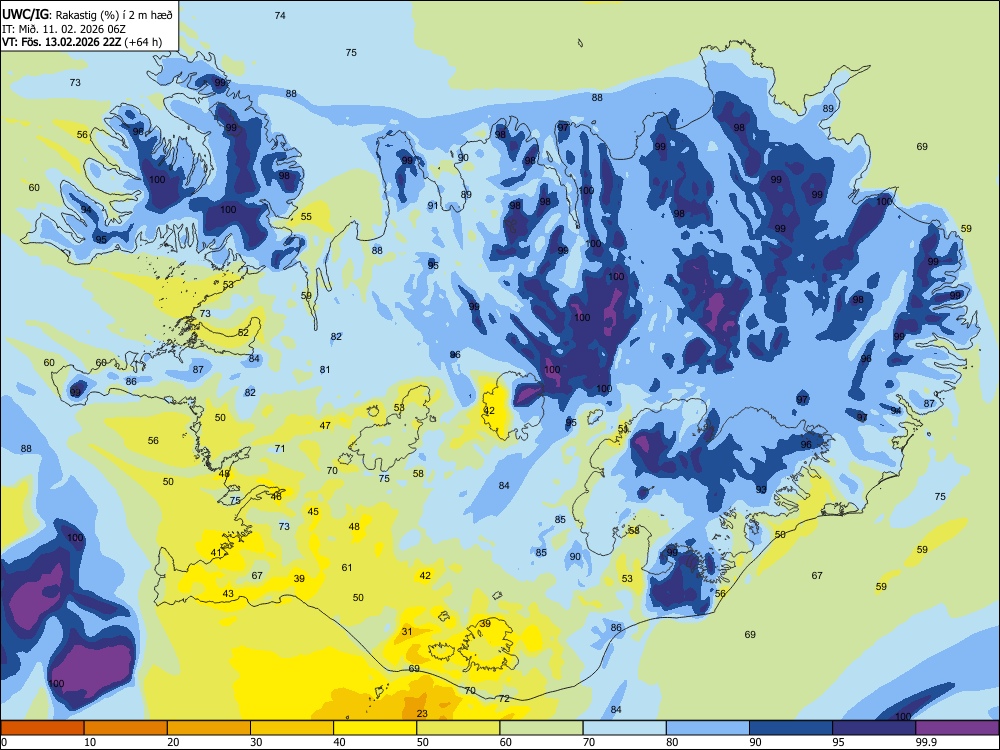
Task: Select the legend tick label '40'
Action: coord(339,742)
